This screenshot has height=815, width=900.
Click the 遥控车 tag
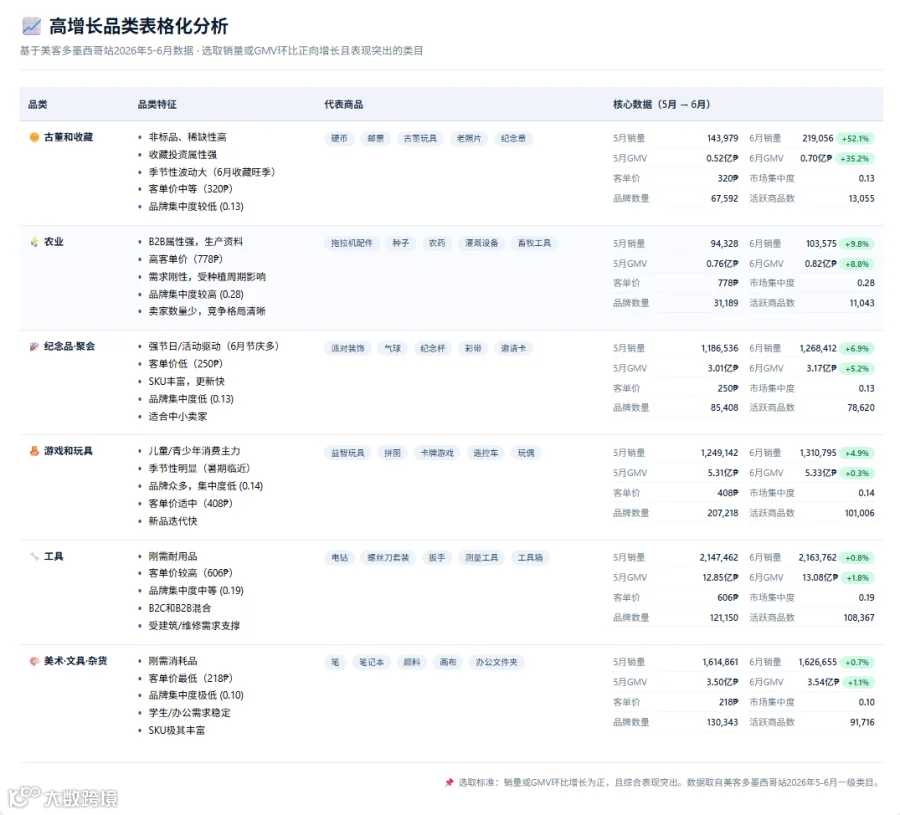tap(486, 453)
